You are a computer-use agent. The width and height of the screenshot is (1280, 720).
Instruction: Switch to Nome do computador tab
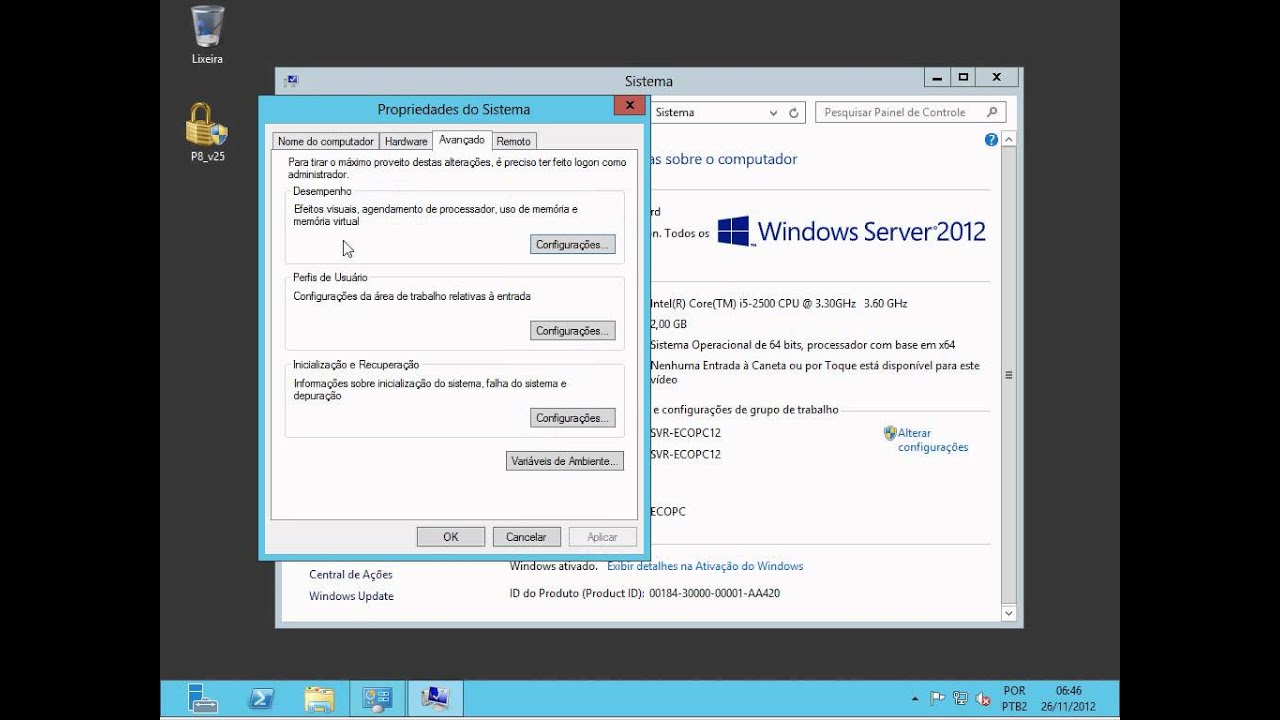pyautogui.click(x=326, y=141)
